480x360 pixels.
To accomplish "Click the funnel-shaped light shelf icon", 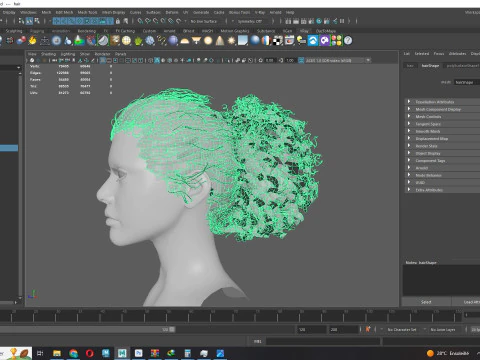I will point(196,41).
